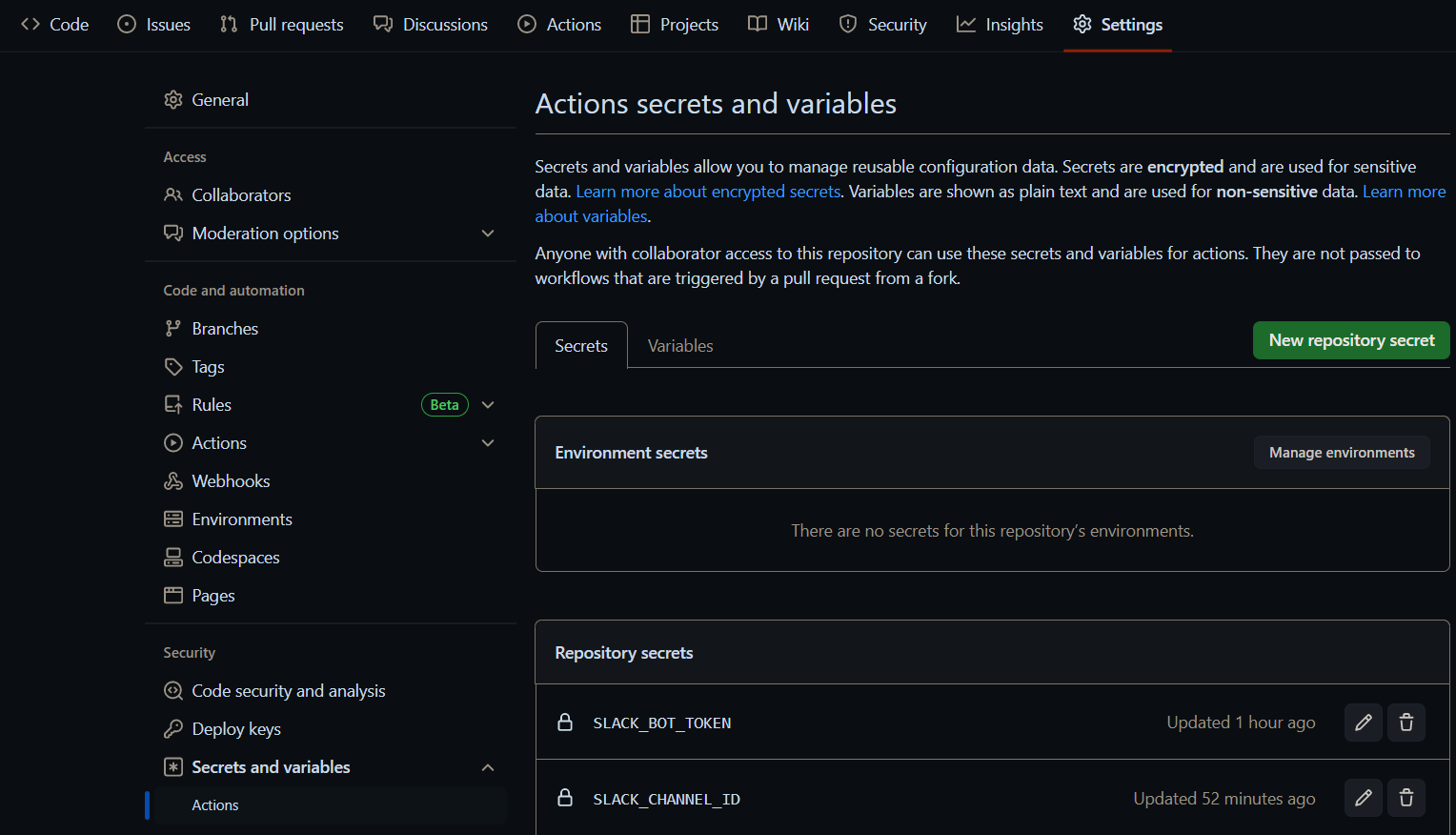Click the Codespaces icon in sidebar
Image resolution: width=1456 pixels, height=835 pixels.
coord(173,558)
